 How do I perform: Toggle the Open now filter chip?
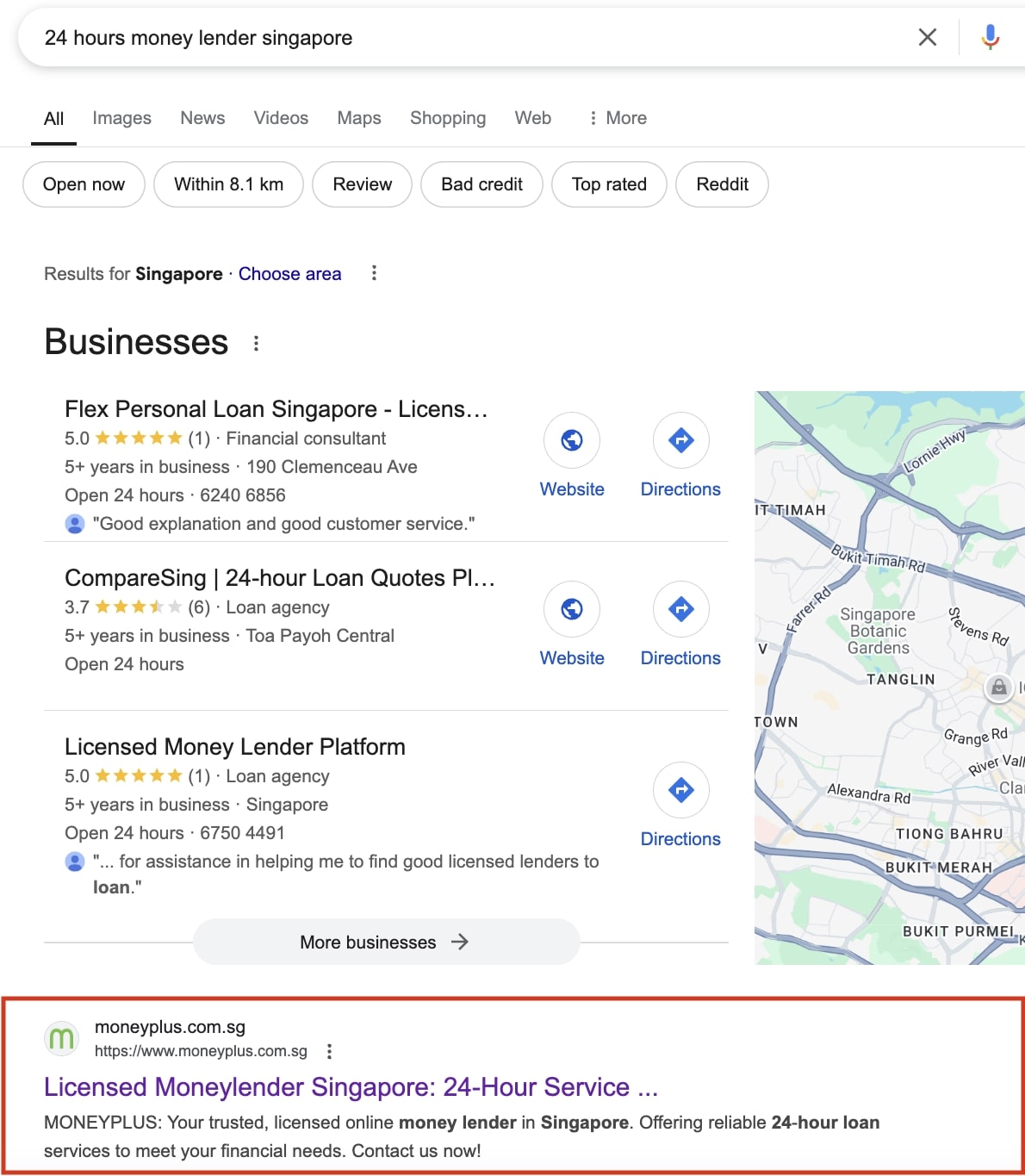point(84,184)
